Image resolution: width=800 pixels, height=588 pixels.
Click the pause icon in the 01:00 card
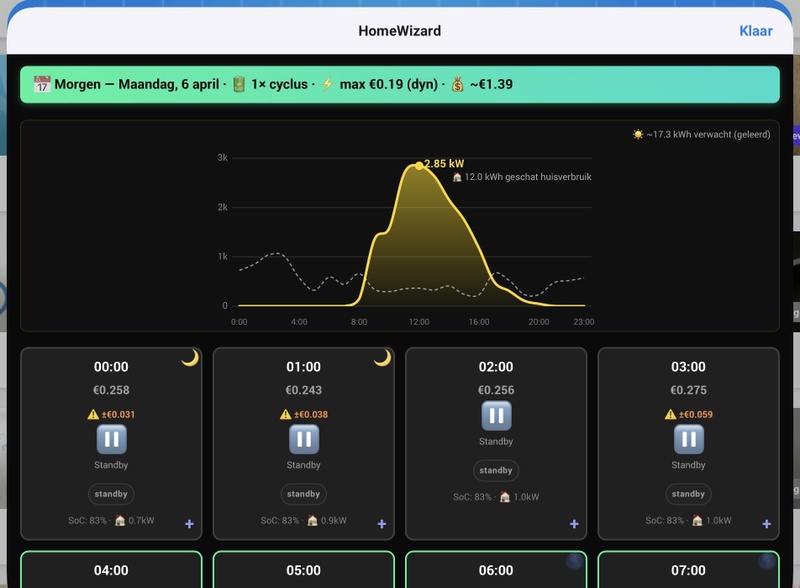[304, 439]
